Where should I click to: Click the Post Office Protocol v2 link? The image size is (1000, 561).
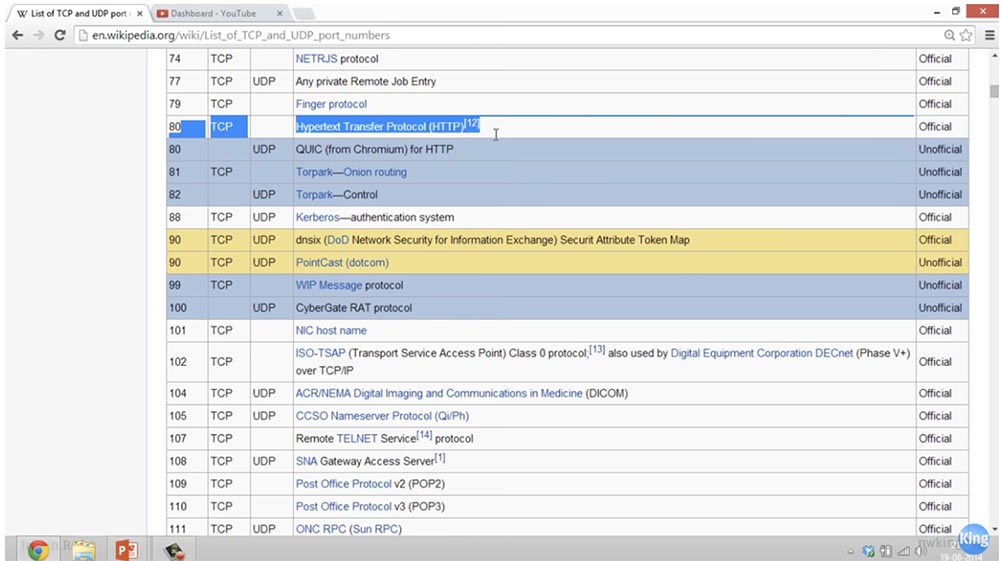tap(343, 484)
